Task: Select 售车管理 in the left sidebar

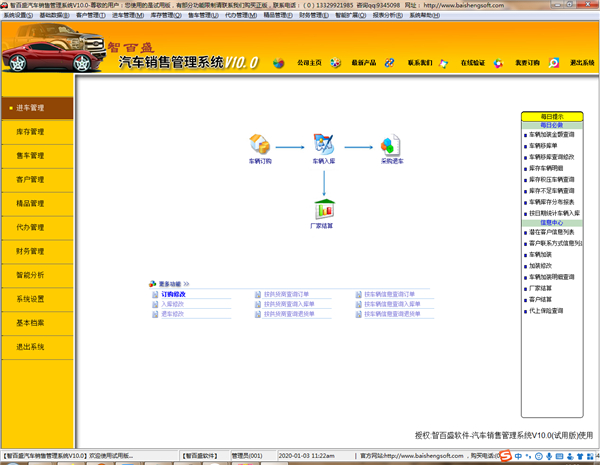Action: click(x=38, y=156)
